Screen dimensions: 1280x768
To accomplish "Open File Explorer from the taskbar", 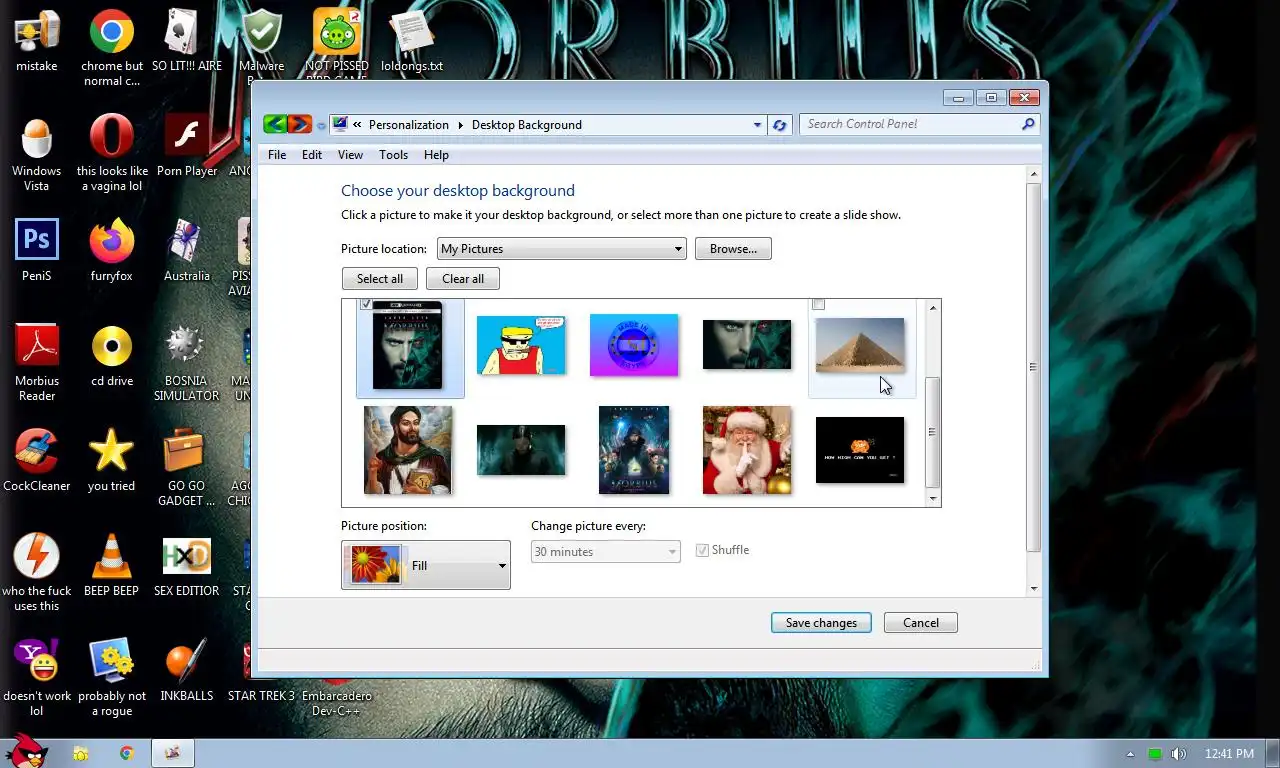I will [x=80, y=753].
